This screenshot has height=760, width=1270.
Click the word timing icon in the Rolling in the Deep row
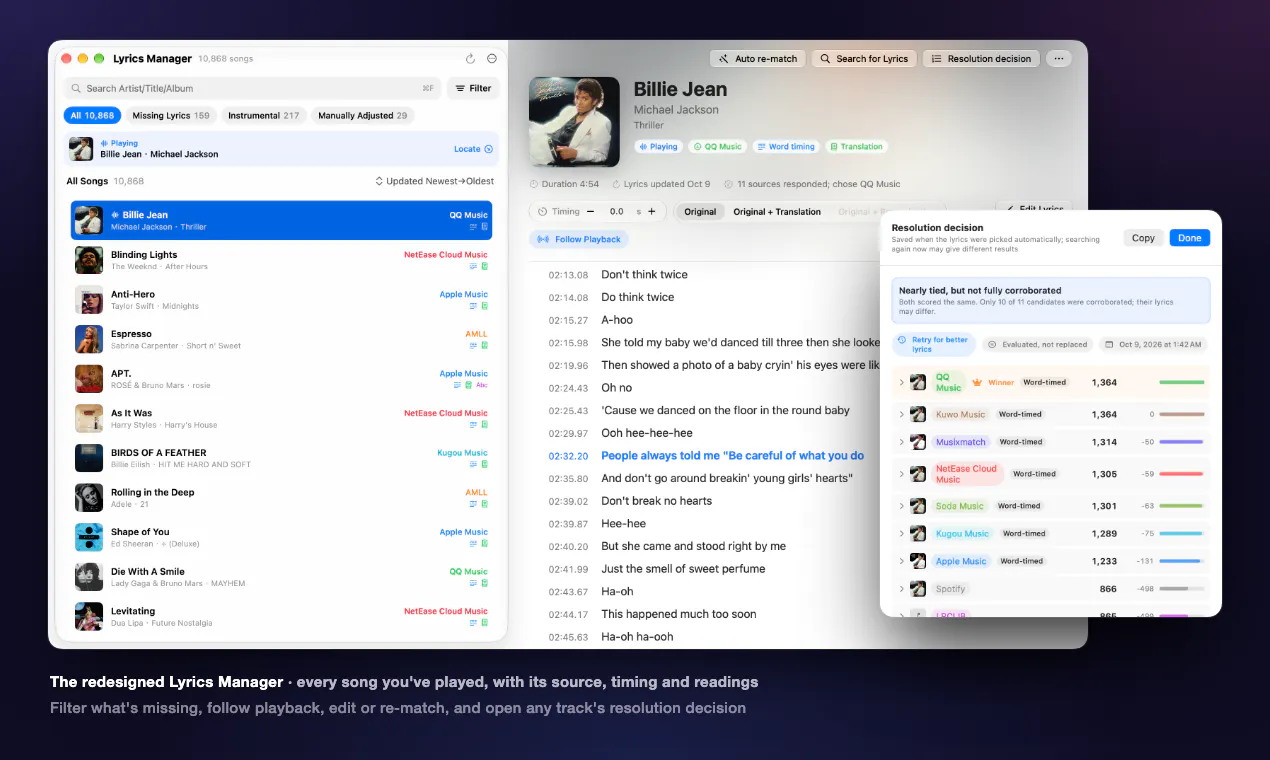473,504
